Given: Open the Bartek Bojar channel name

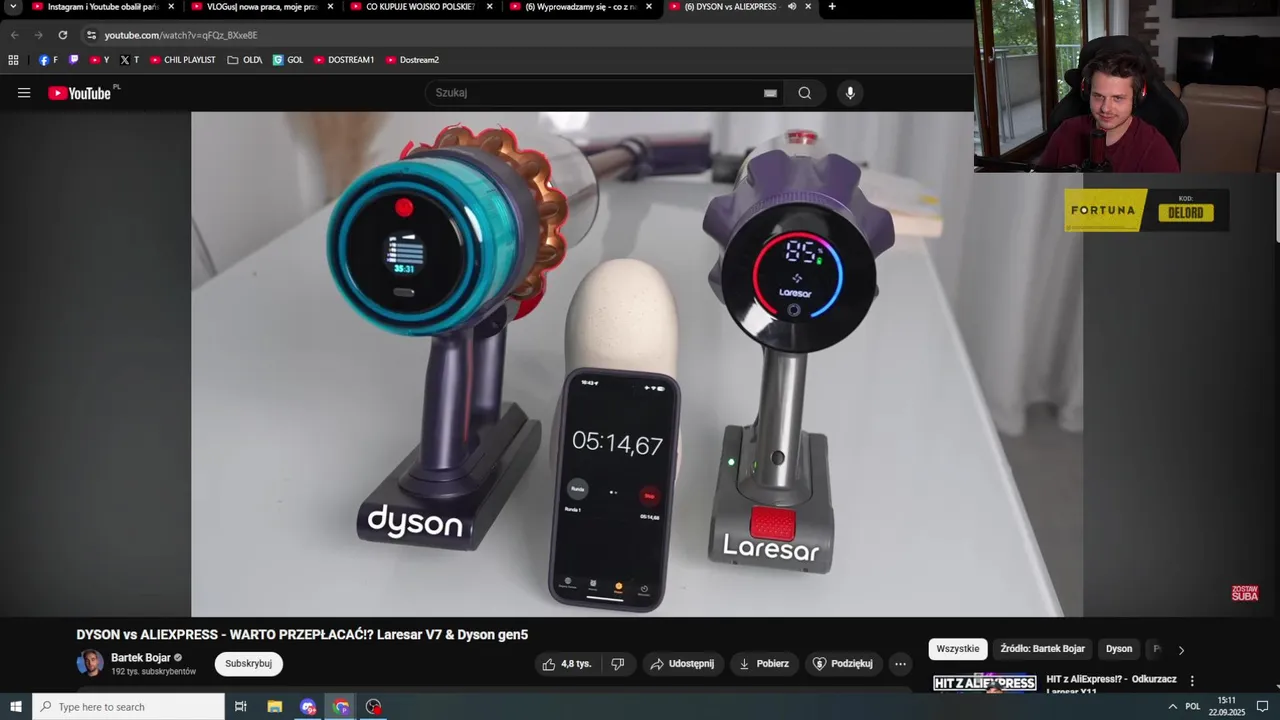Looking at the screenshot, I should (141, 658).
